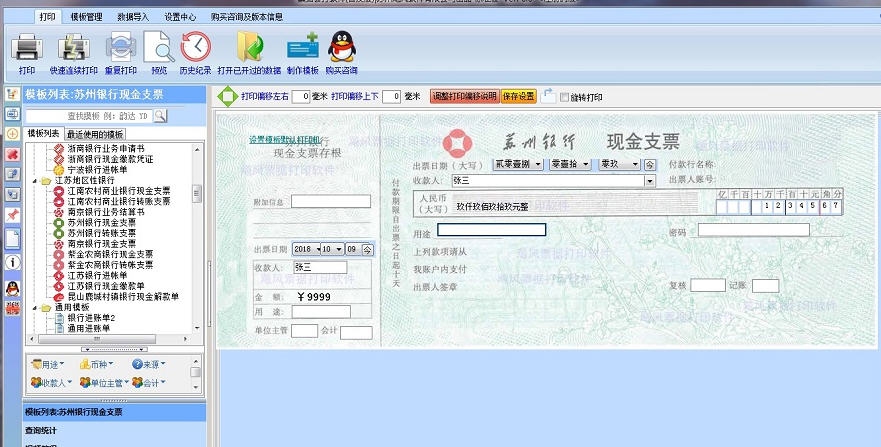Open the 设置中心 ribbon tab
Viewport: 881px width, 447px height.
coord(180,17)
